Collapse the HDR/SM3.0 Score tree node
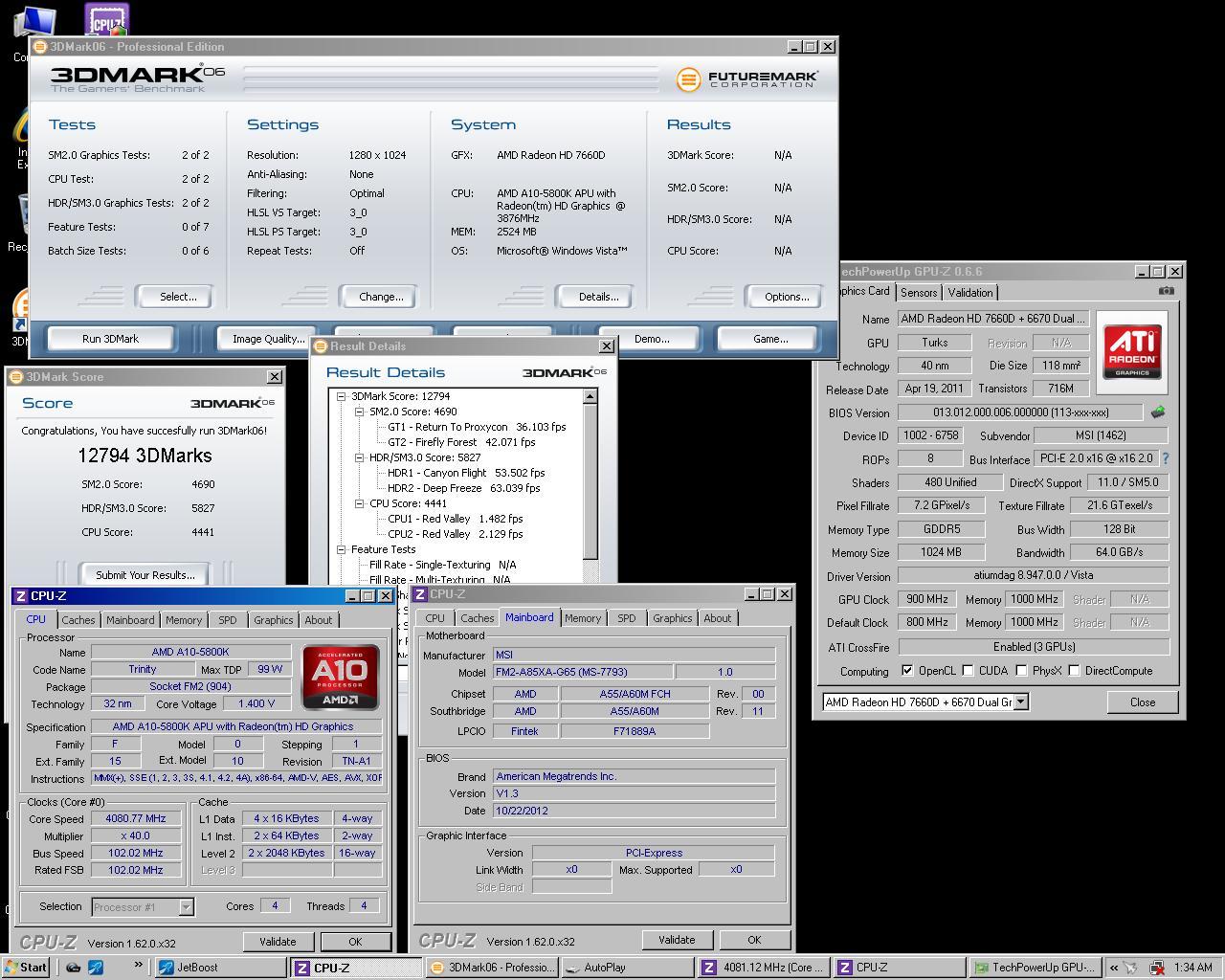This screenshot has width=1225, height=980. (x=360, y=457)
